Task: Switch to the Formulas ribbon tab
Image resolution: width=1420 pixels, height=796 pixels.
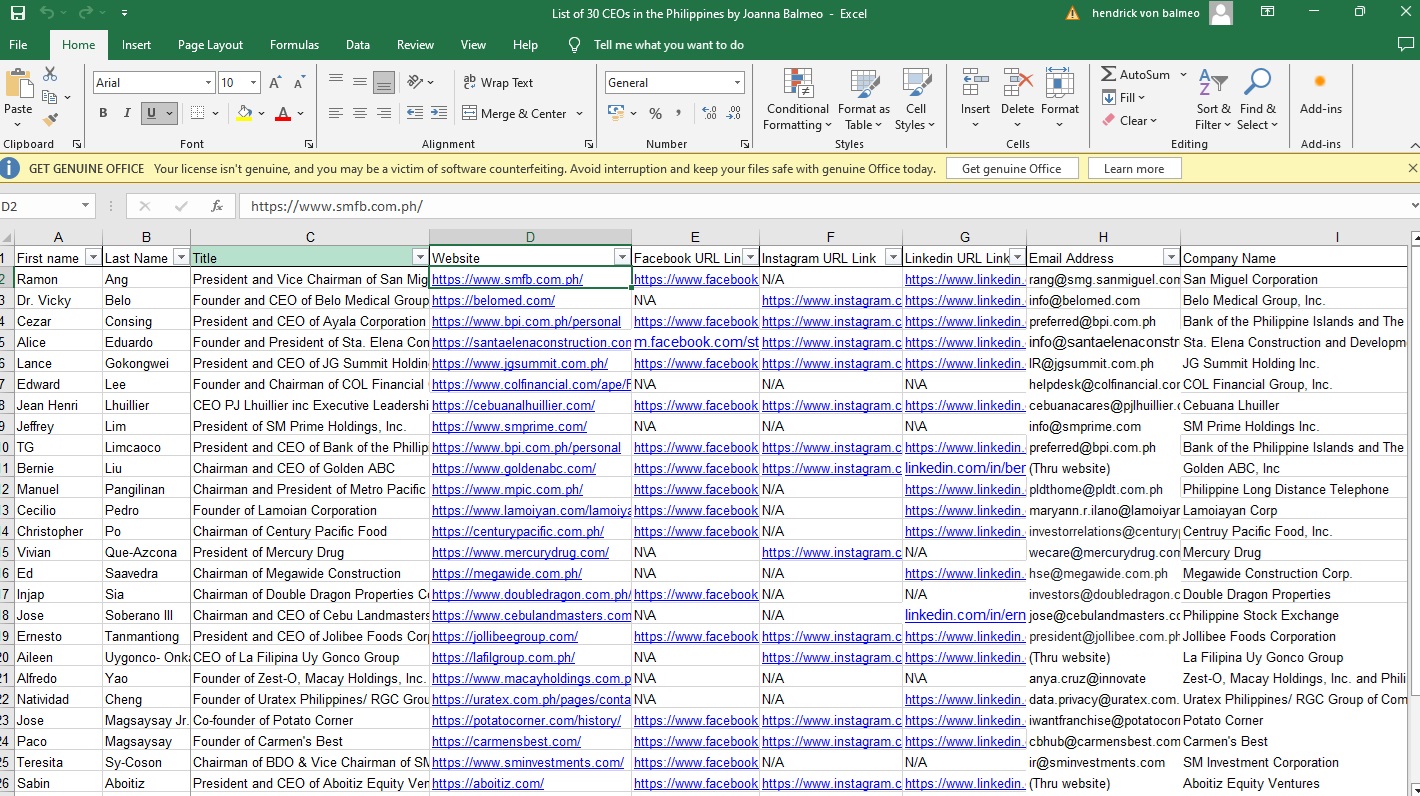Action: pos(294,45)
